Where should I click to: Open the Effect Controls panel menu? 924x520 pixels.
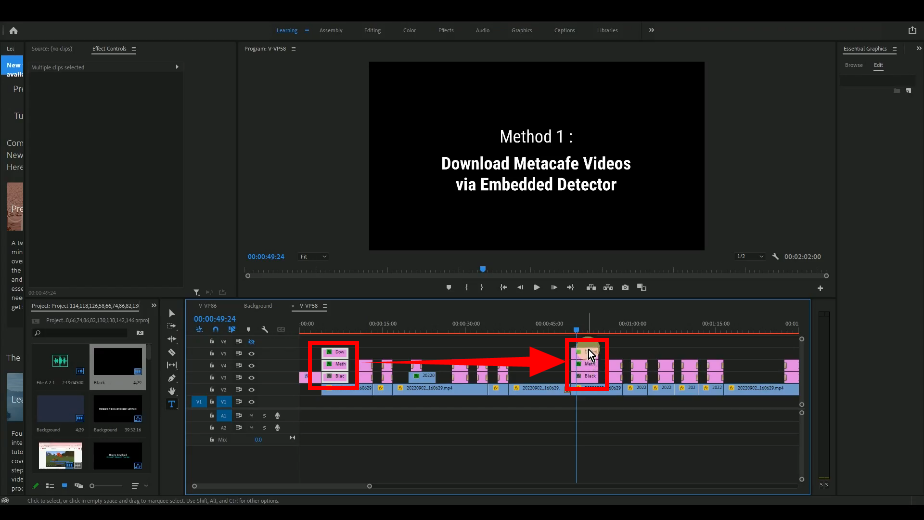click(134, 49)
